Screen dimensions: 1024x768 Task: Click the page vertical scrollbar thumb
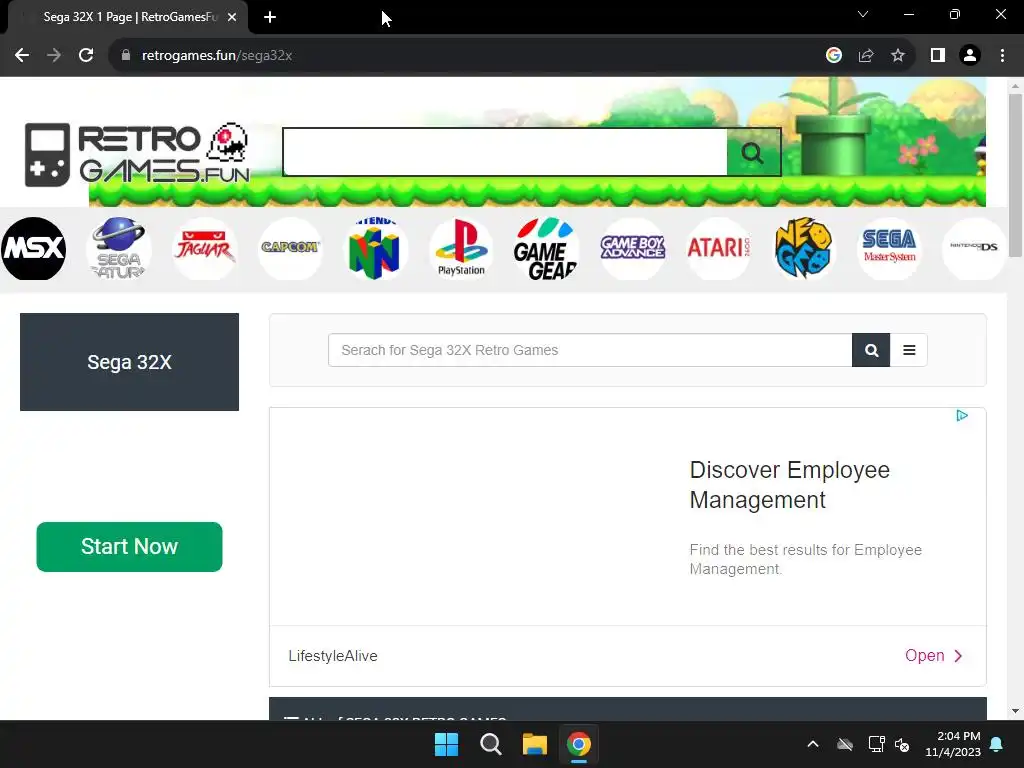(x=1015, y=175)
